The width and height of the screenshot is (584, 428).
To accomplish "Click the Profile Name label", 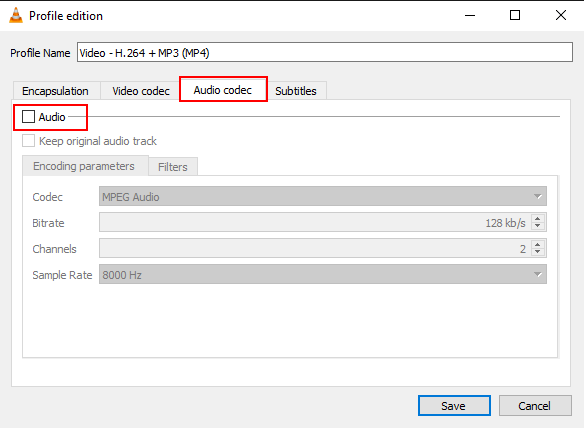I will click(40, 53).
